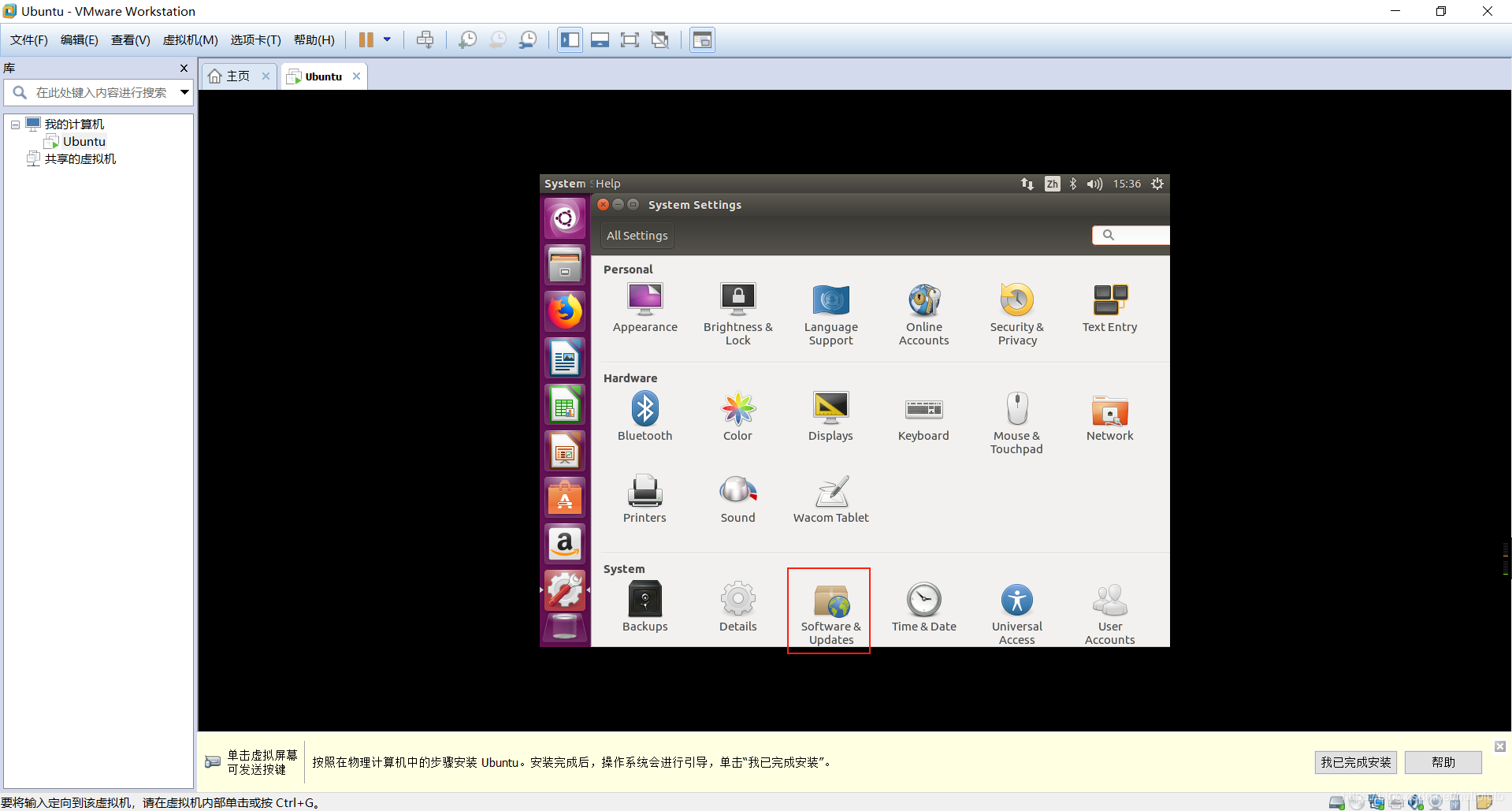Click Send Ctrl+Alt+Del toolbar icon
Image resolution: width=1512 pixels, height=811 pixels.
[425, 39]
